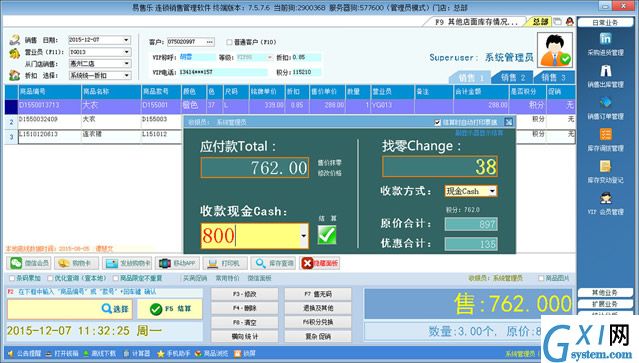Click the 复杂促销 button
Image resolution: width=639 pixels, height=363 pixels.
pos(318,337)
